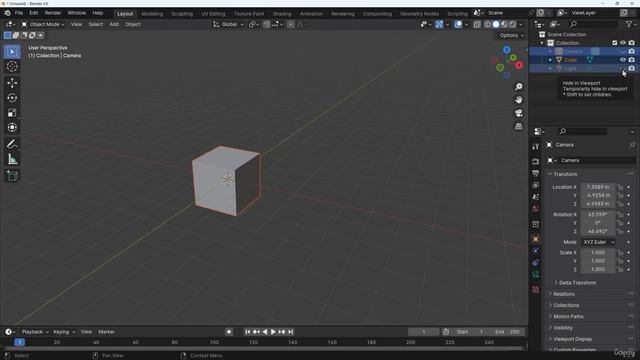The height and width of the screenshot is (360, 640).
Task: Choose the Annotate pencil tool
Action: (x=12, y=144)
